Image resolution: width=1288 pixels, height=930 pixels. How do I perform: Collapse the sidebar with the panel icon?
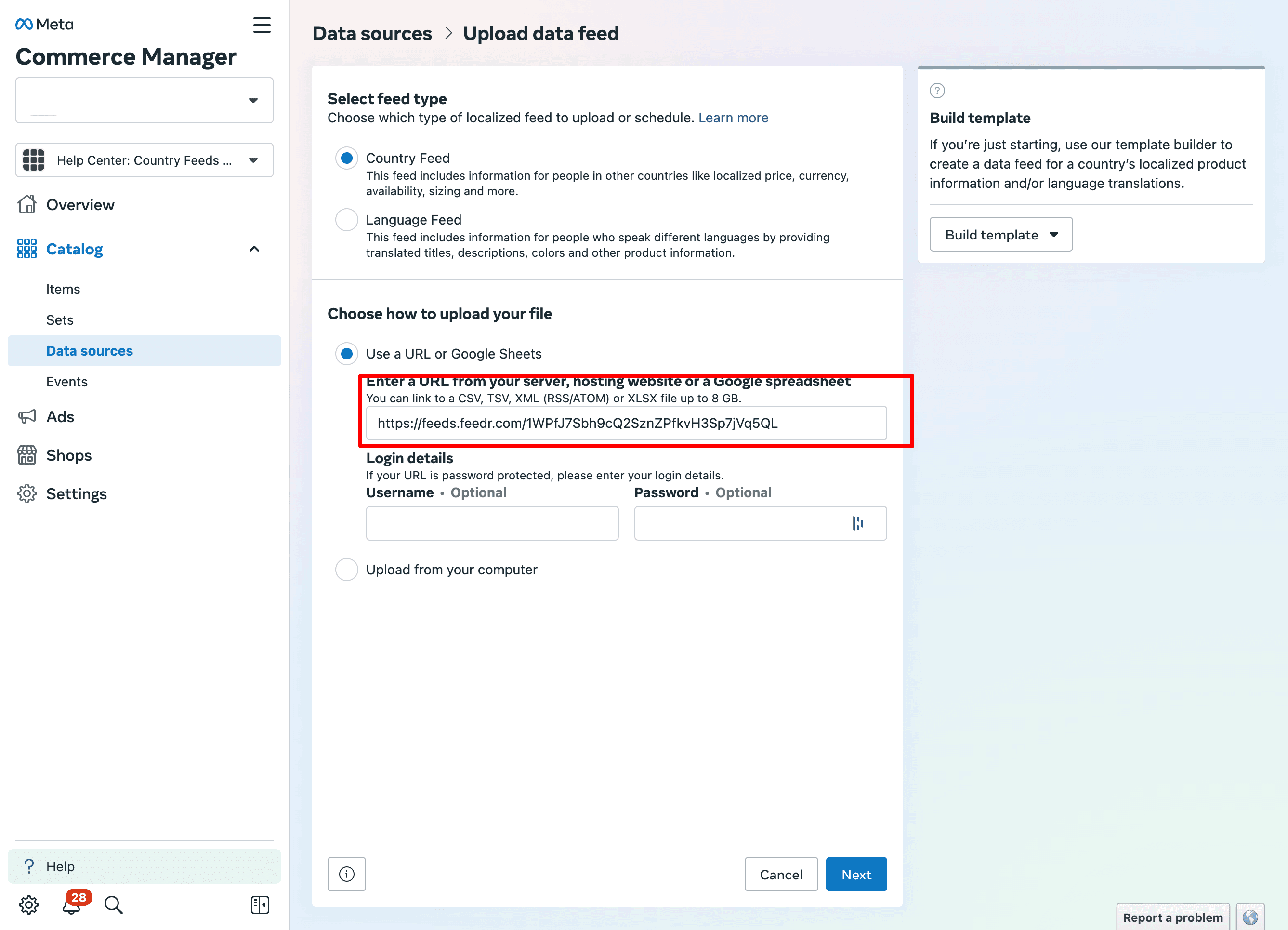point(260,904)
